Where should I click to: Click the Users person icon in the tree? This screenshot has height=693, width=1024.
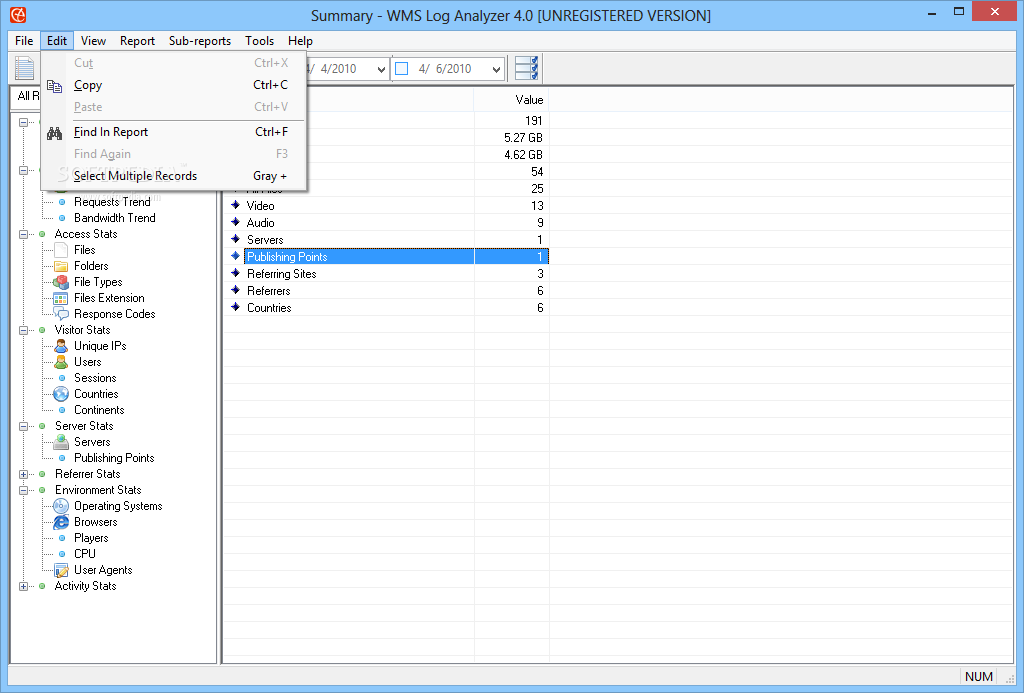point(61,362)
